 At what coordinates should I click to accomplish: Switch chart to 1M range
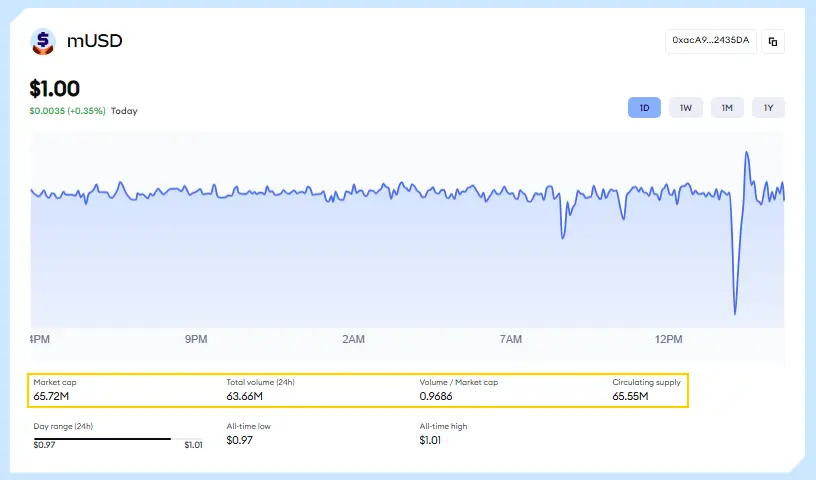pos(727,107)
